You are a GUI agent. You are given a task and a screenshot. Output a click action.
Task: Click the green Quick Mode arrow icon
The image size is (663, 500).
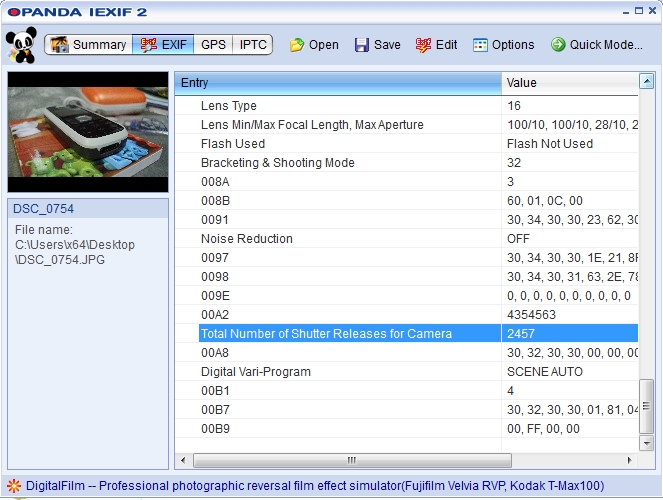pyautogui.click(x=558, y=44)
